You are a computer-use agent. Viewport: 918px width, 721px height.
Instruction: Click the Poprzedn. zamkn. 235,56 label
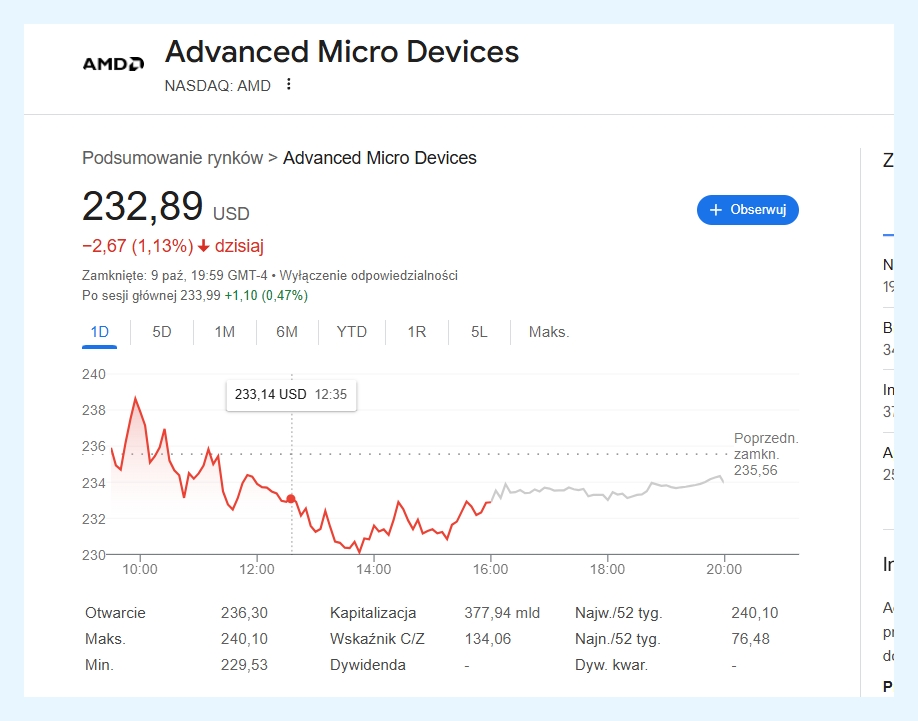point(765,454)
